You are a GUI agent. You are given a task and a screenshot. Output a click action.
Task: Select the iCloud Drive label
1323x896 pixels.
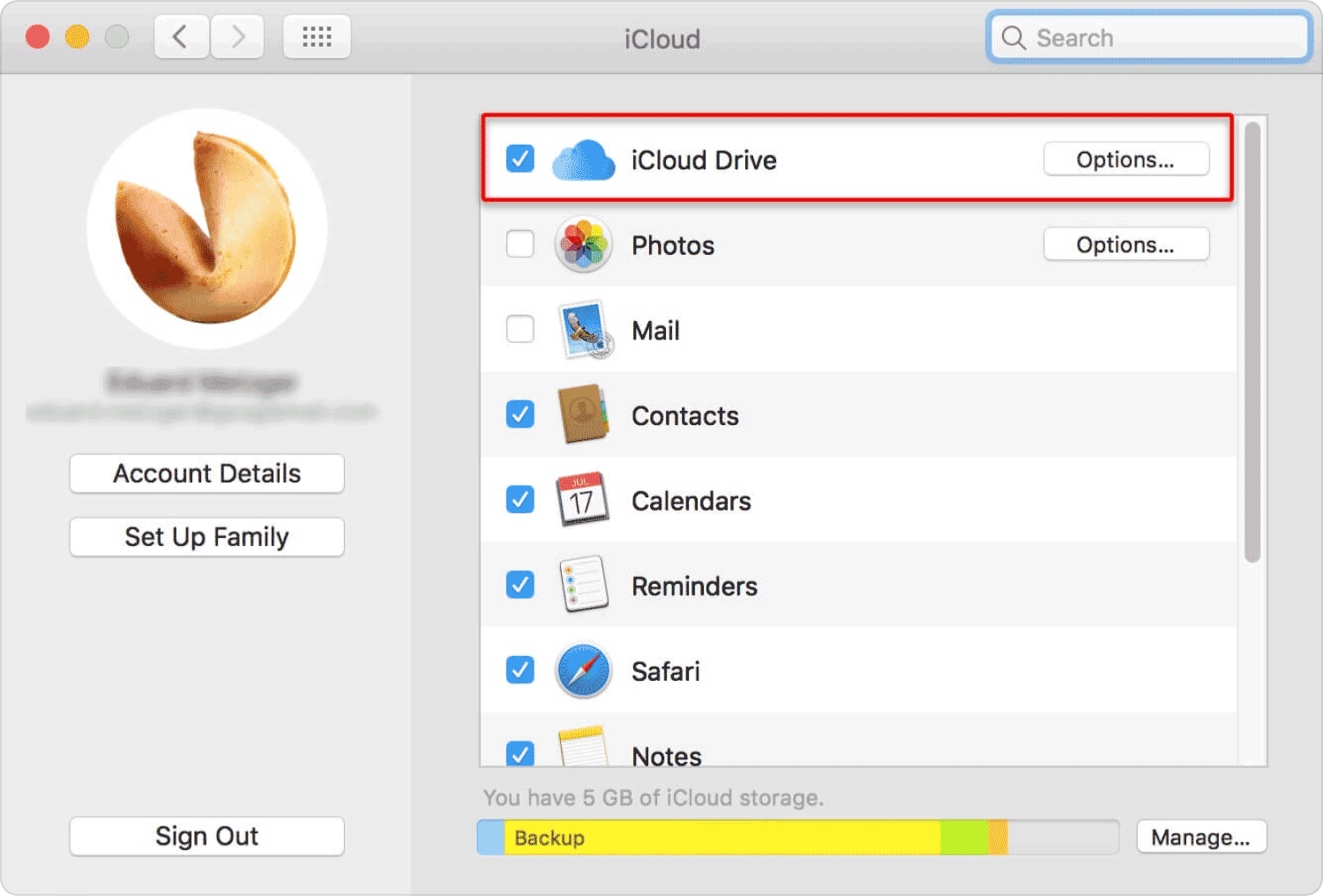tap(704, 160)
